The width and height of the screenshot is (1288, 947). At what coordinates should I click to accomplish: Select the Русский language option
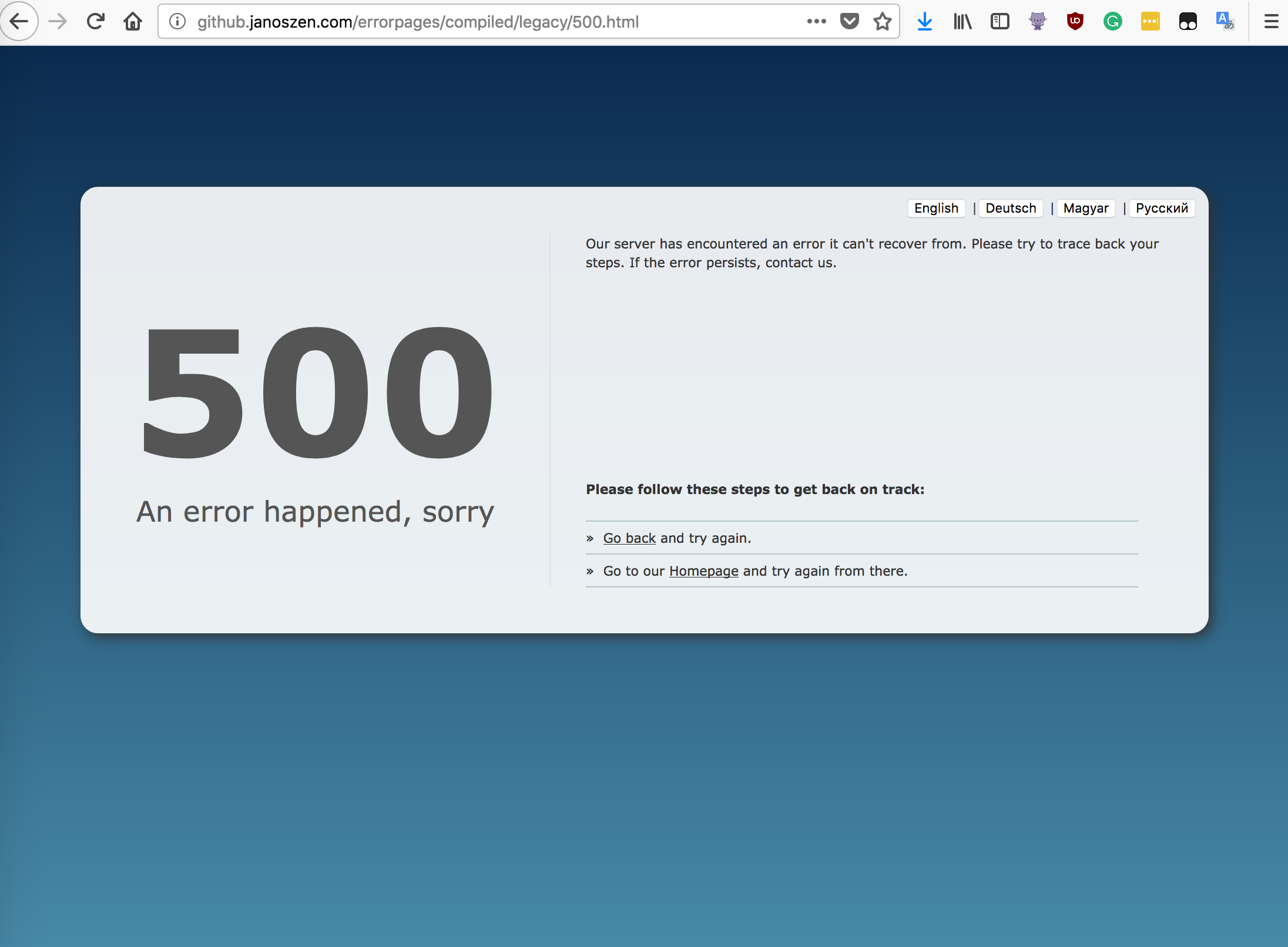[1161, 208]
